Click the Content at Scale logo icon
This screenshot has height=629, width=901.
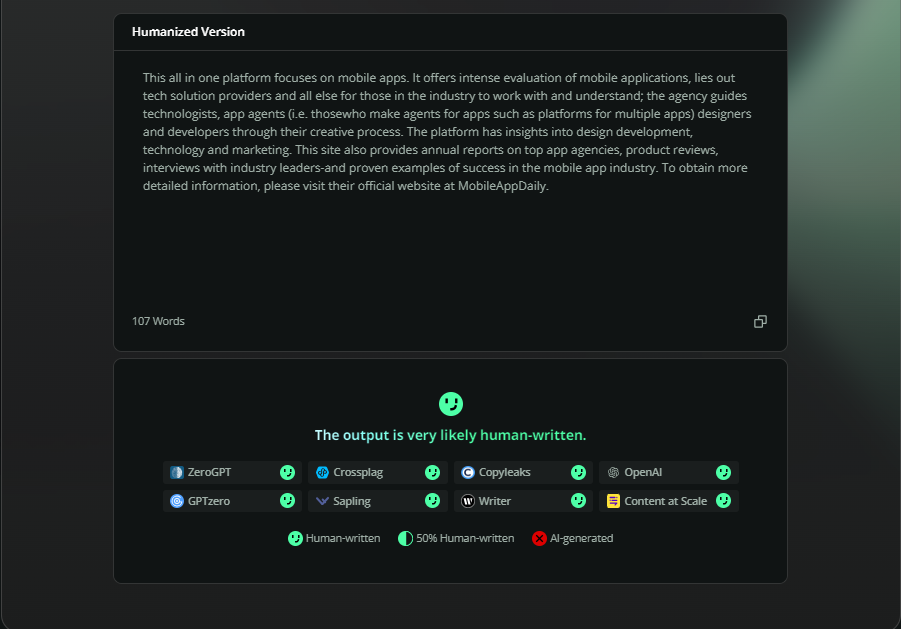[613, 501]
